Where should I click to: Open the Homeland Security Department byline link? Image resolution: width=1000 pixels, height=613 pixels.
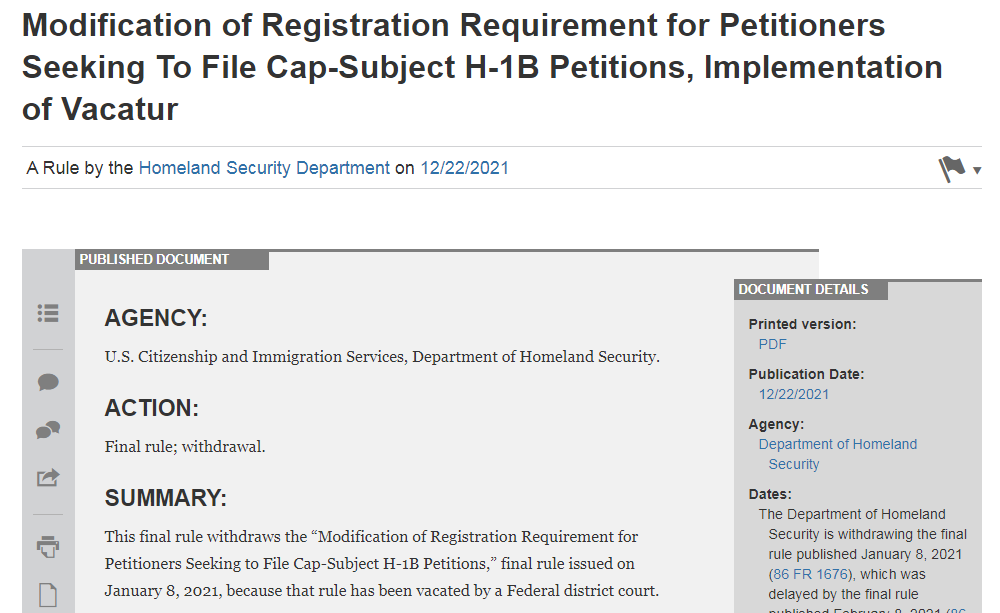[264, 168]
